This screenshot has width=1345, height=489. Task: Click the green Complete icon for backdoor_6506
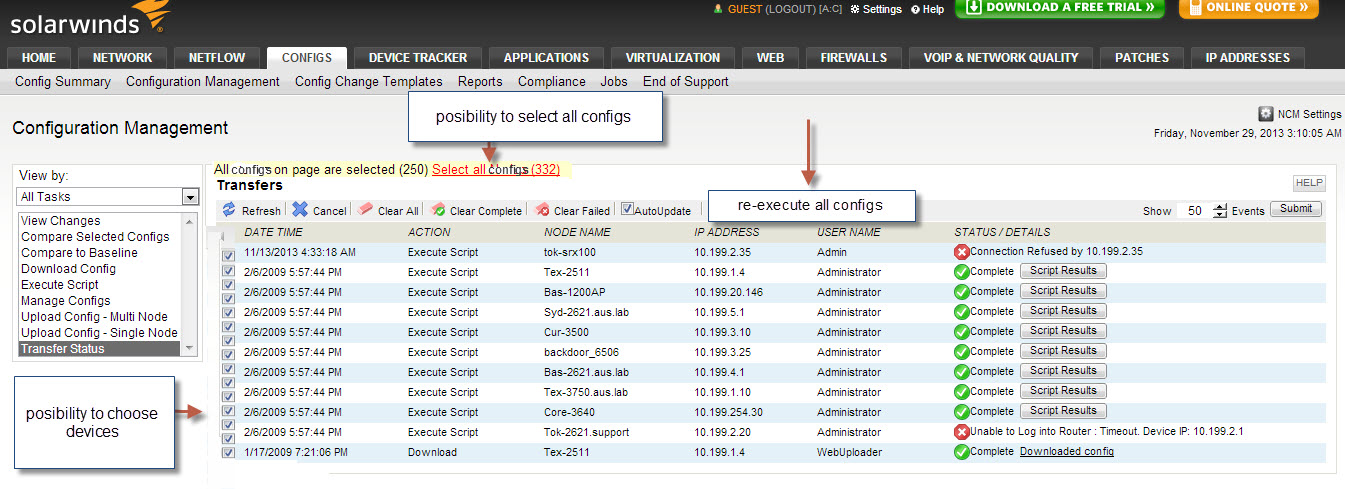(962, 352)
